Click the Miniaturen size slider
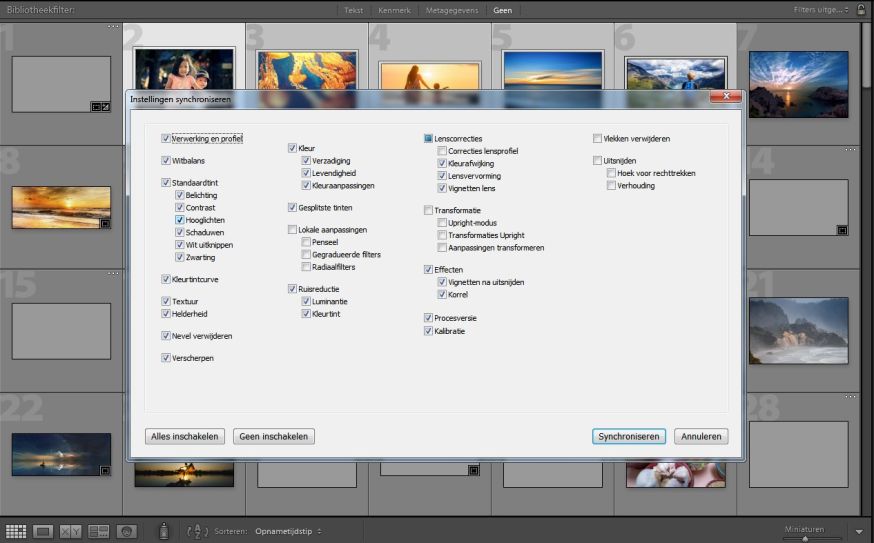 tap(804, 538)
